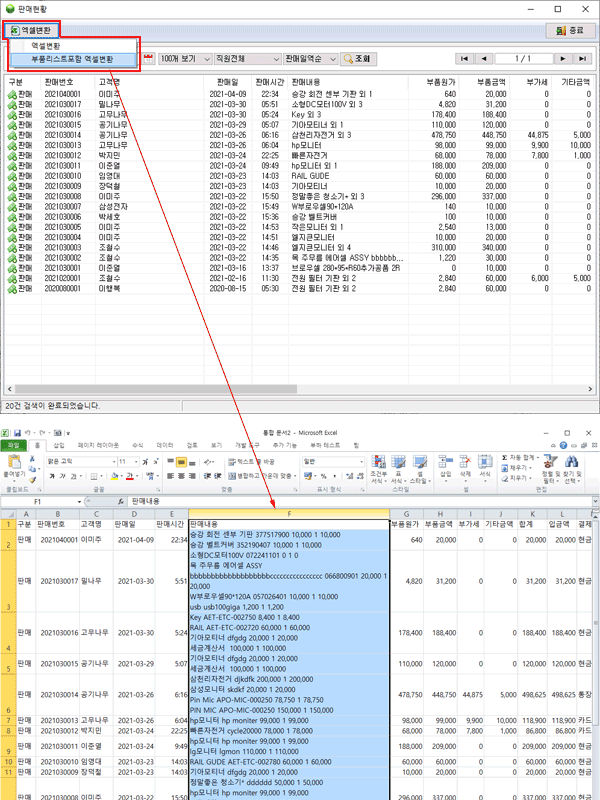Select Excel cell 2021030017 in column B
Screen dimensions: 600x800
(x=59, y=581)
